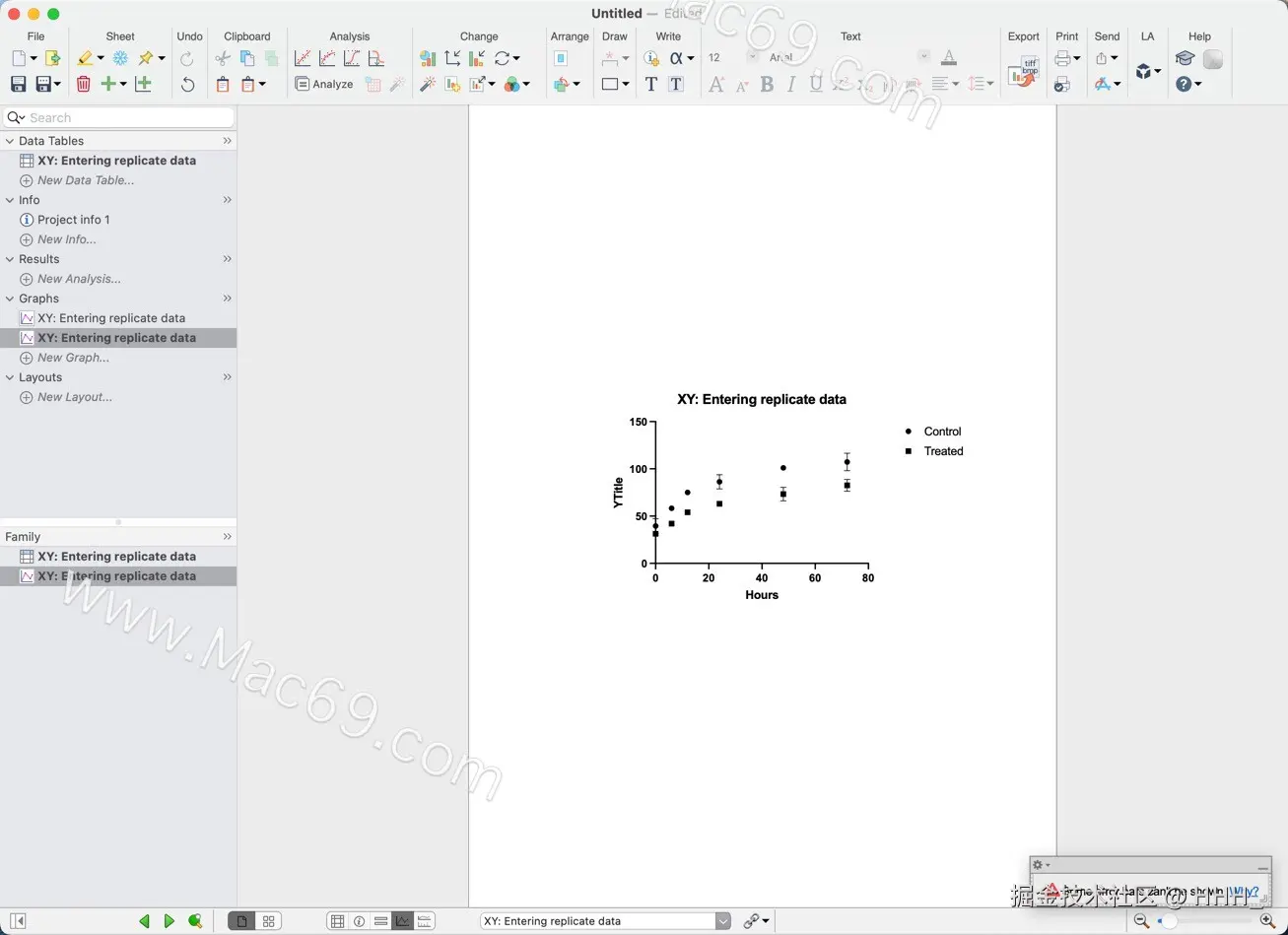Click the graduation cap help icon
This screenshot has width=1288, height=935.
[x=1185, y=59]
